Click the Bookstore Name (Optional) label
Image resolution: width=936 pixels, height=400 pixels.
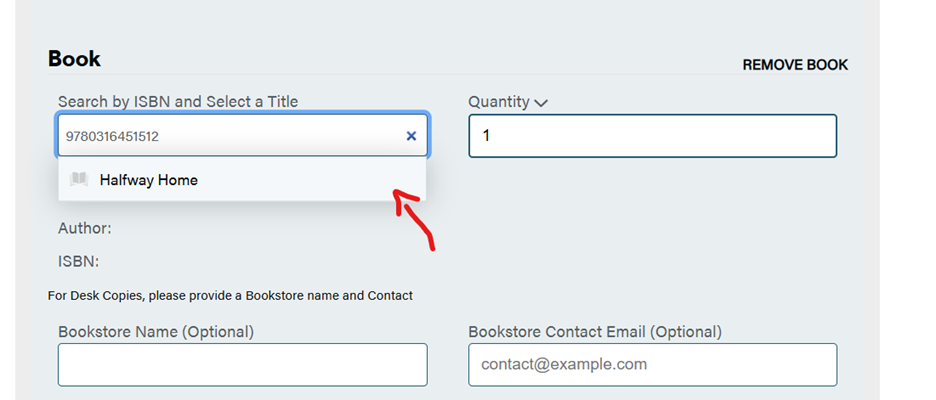click(x=156, y=331)
